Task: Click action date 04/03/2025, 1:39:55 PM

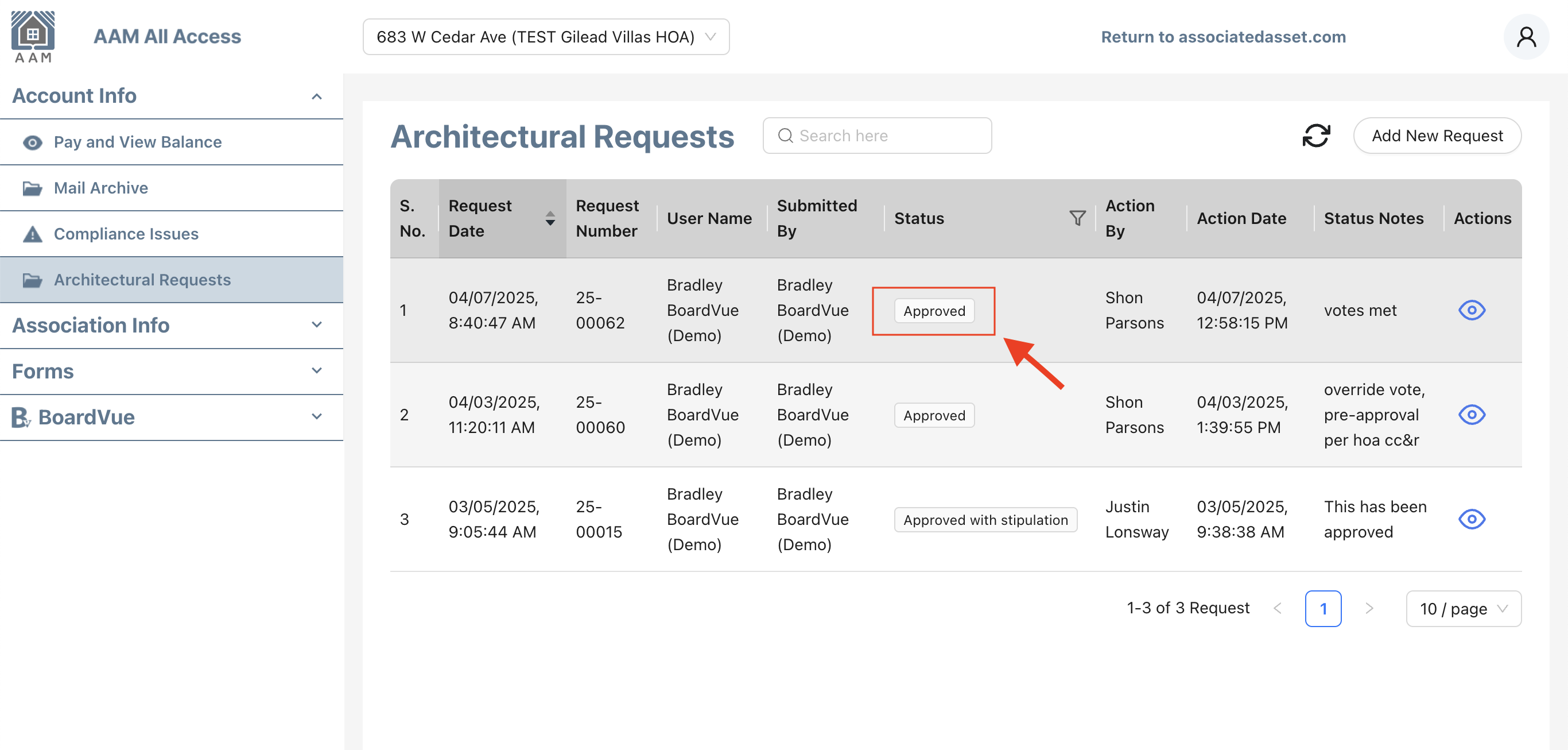Action: click(1242, 415)
